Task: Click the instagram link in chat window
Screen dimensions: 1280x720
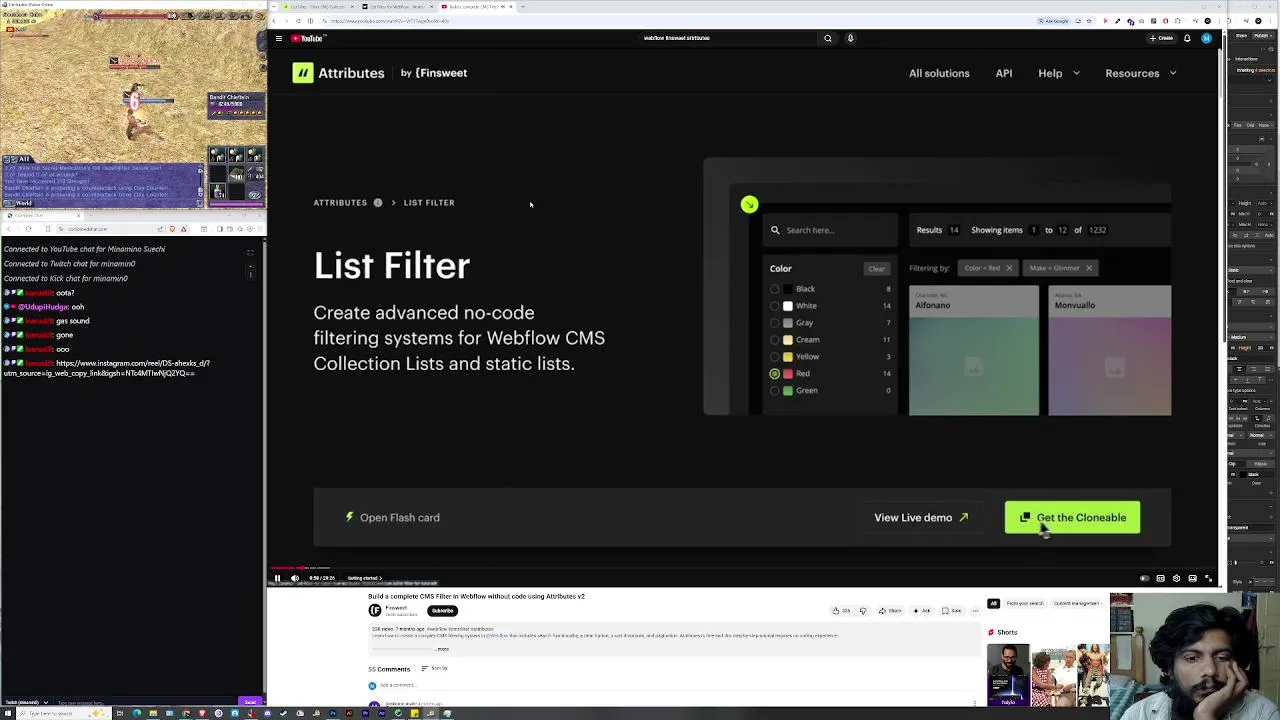Action: 107,368
